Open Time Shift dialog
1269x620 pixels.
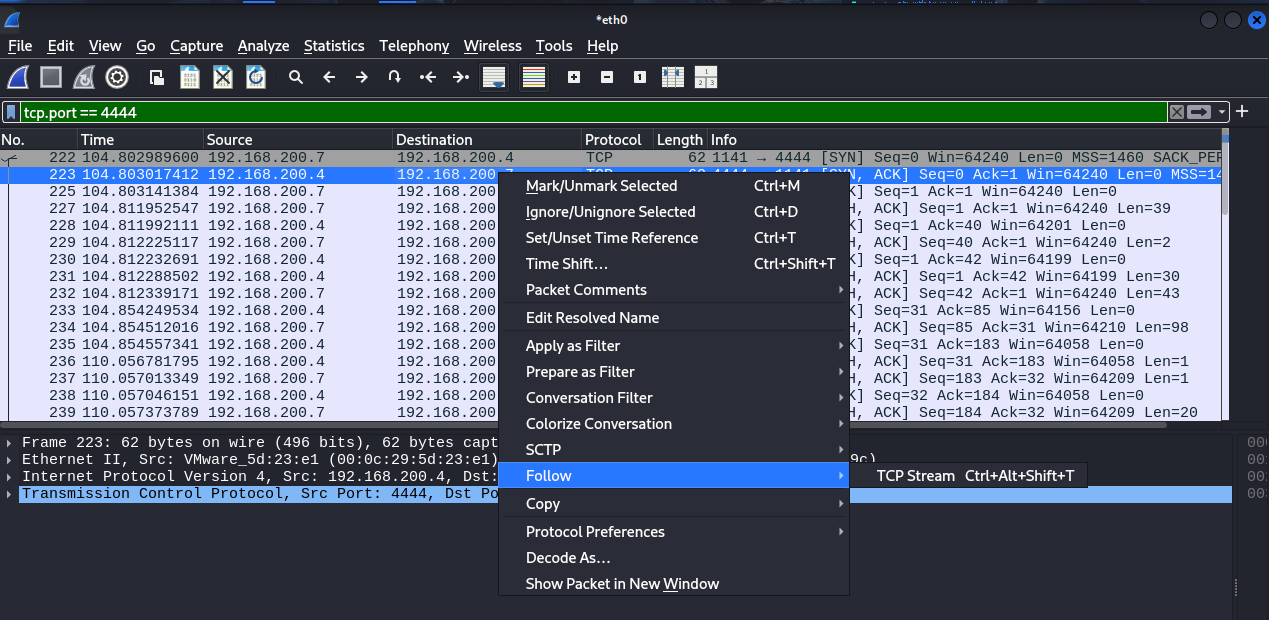click(x=674, y=264)
